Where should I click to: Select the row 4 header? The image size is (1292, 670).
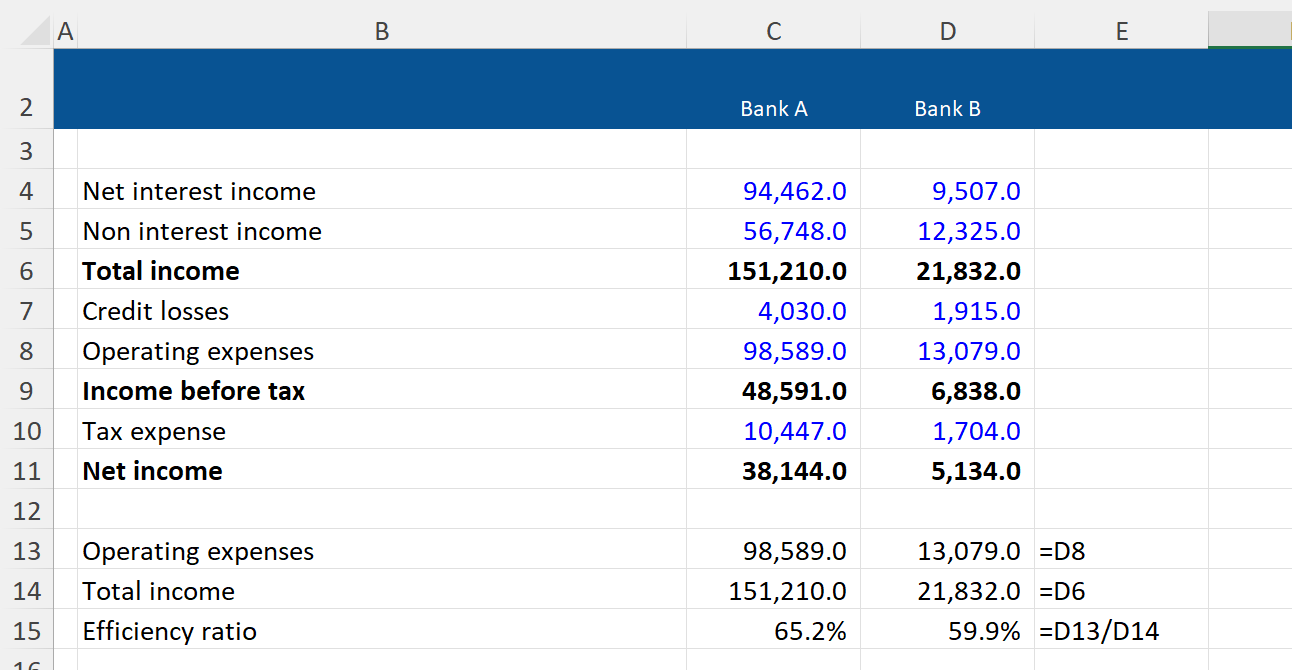pos(26,191)
